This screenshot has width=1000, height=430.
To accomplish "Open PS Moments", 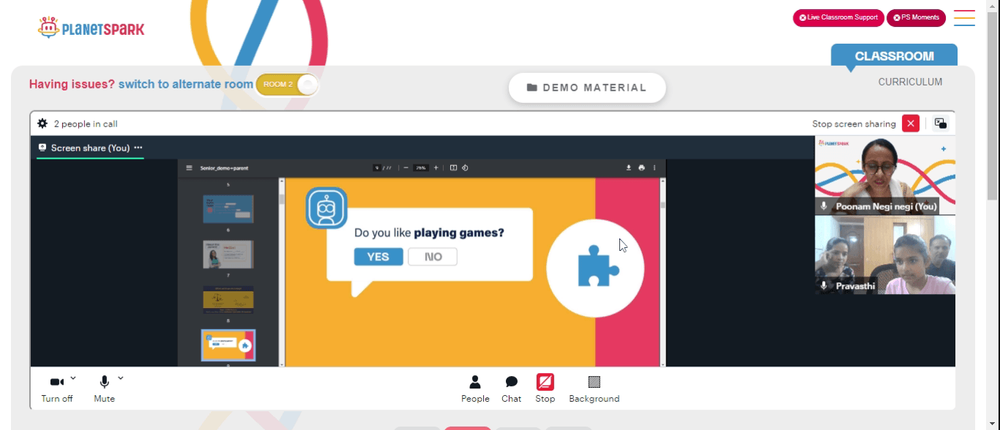I will tap(916, 18).
